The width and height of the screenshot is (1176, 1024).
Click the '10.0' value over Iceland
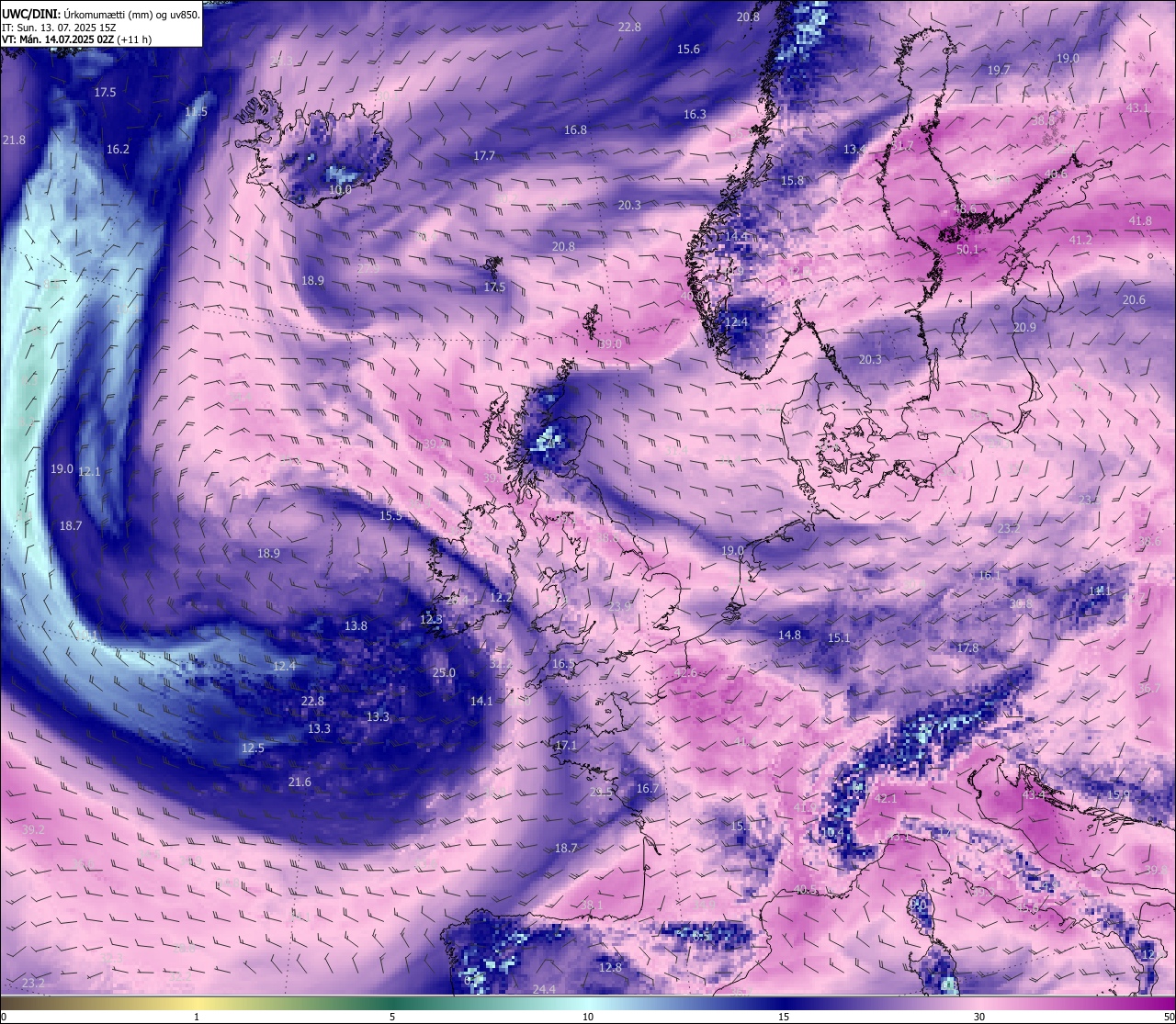point(340,190)
